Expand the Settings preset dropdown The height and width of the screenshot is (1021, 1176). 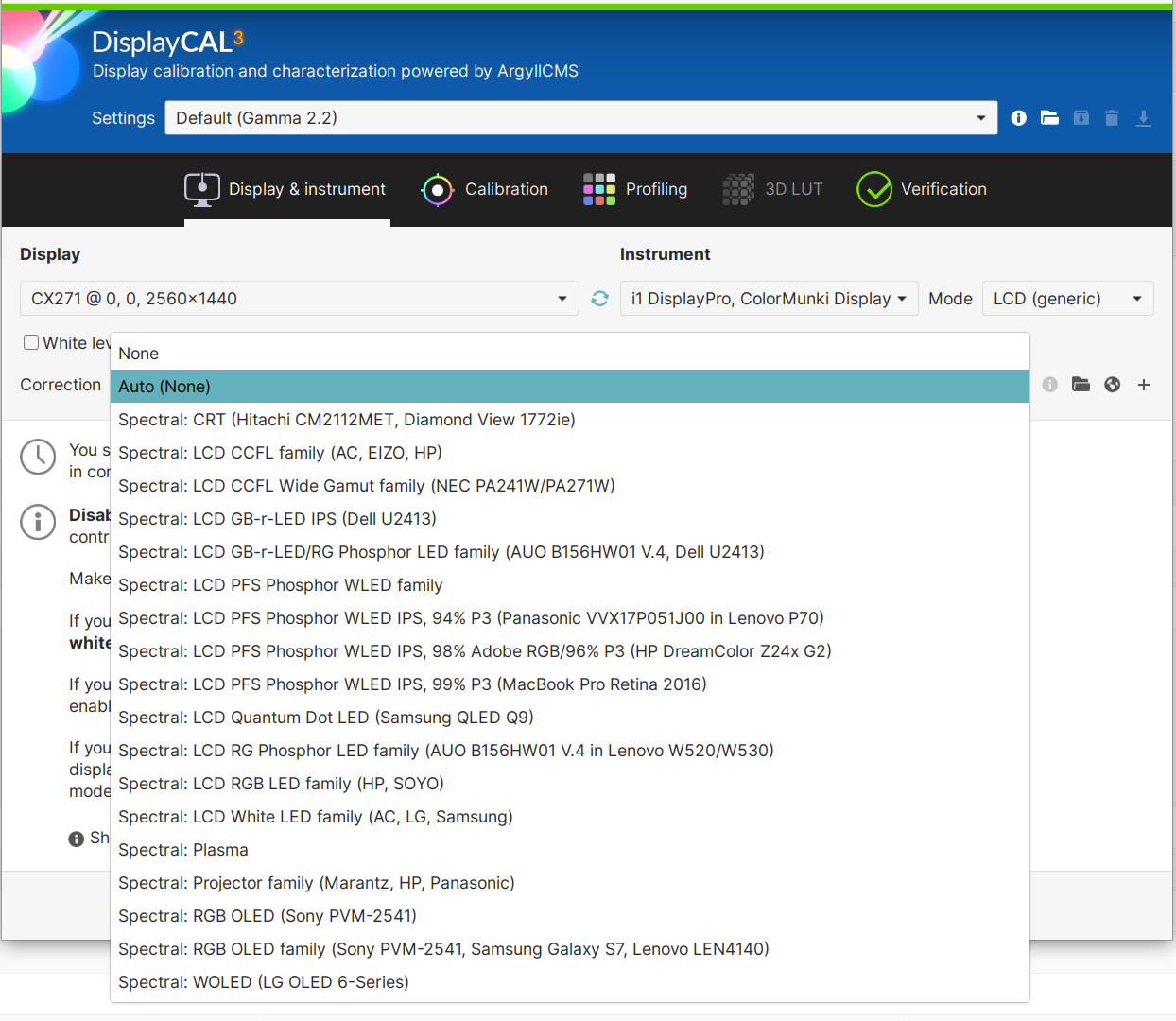pos(580,118)
